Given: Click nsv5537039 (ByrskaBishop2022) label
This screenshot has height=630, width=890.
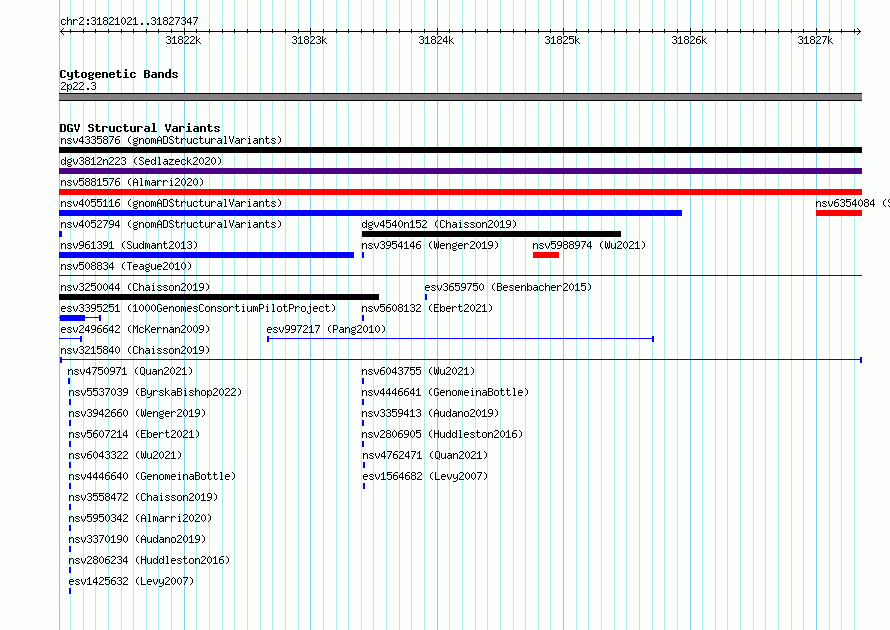Looking at the screenshot, I should (x=155, y=392).
